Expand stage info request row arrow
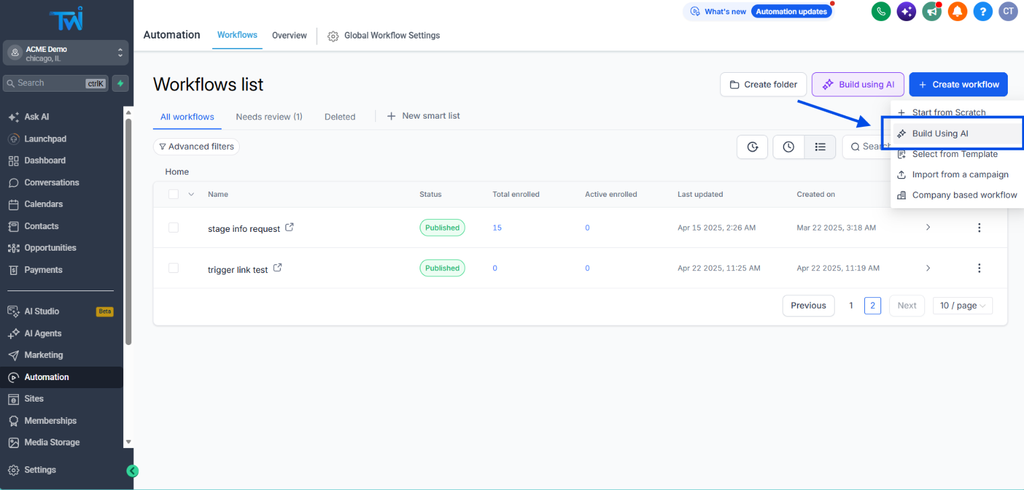The height and width of the screenshot is (490, 1024). pyautogui.click(x=928, y=227)
